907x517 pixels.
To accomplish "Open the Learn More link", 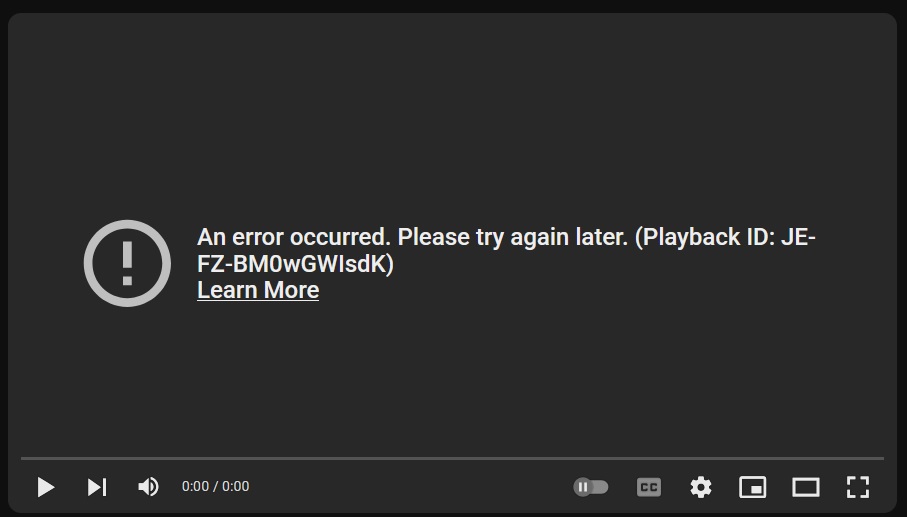I will pos(258,290).
